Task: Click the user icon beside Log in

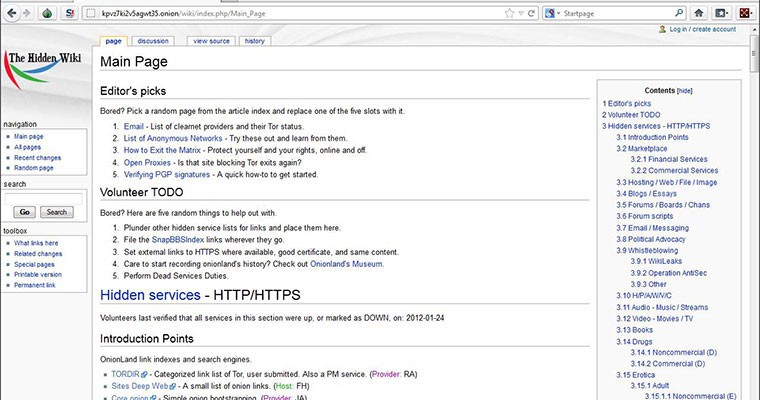Action: (662, 30)
